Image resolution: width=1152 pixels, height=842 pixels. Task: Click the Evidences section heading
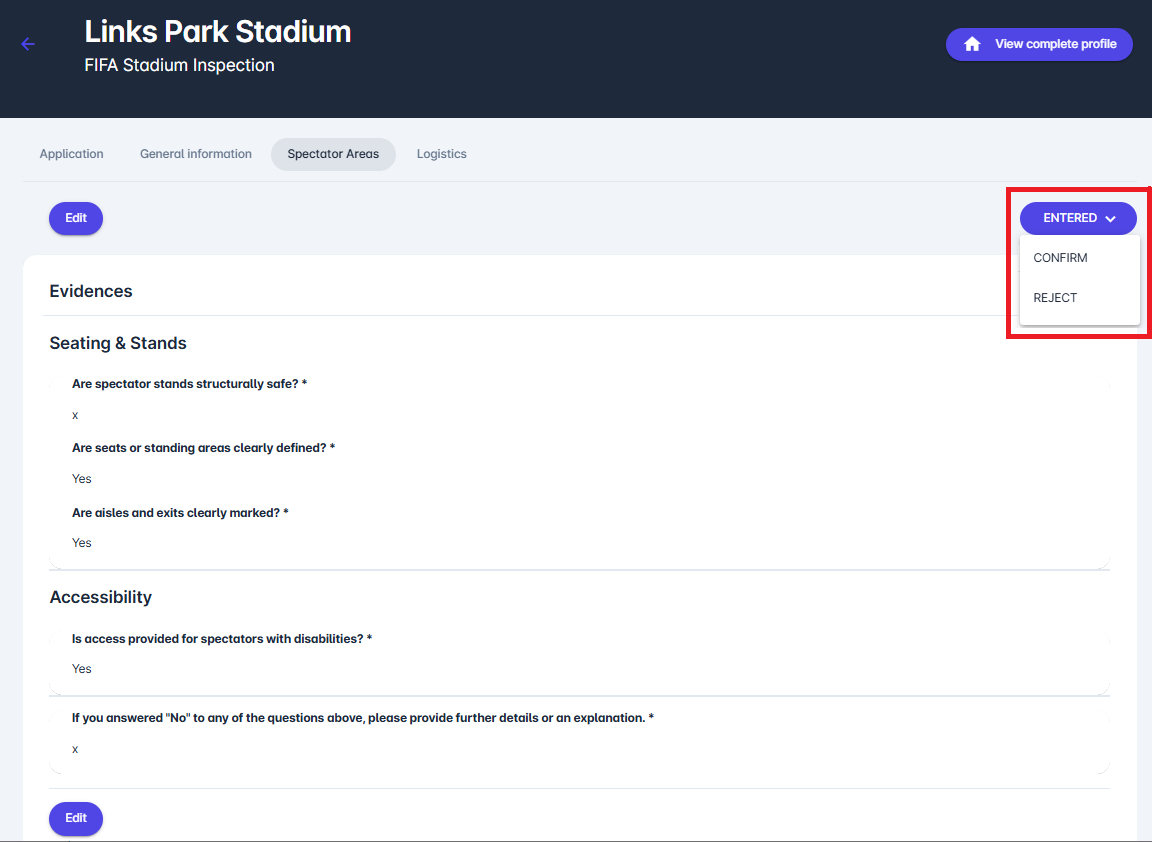91,291
